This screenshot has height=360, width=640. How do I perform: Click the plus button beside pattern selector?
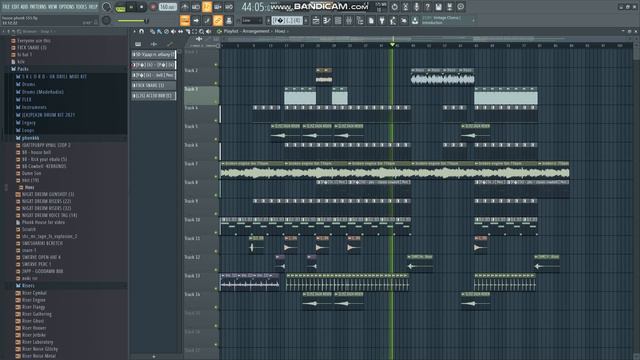click(306, 20)
